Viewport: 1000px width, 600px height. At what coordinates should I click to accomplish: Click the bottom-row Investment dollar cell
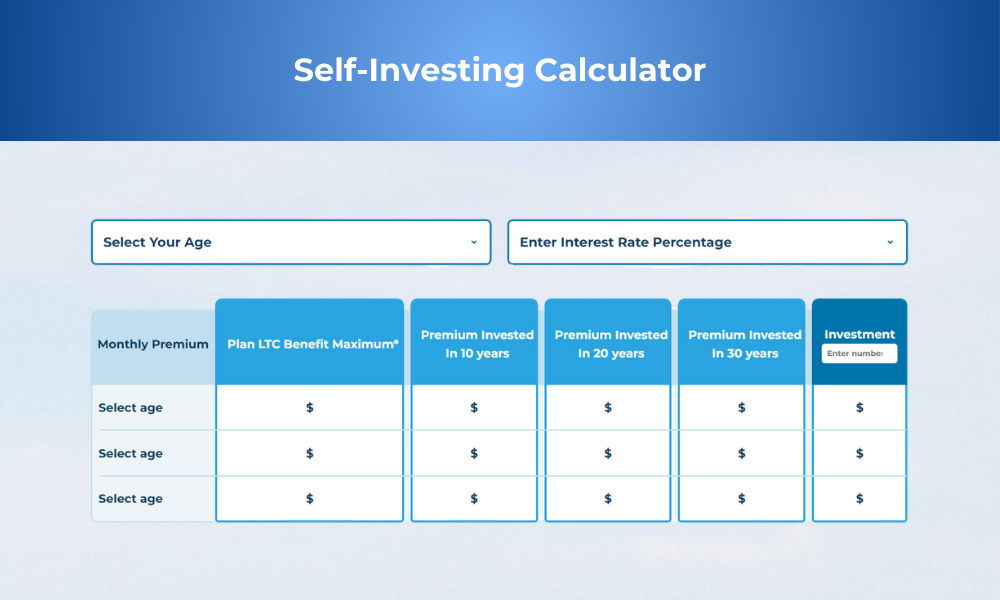coord(860,499)
